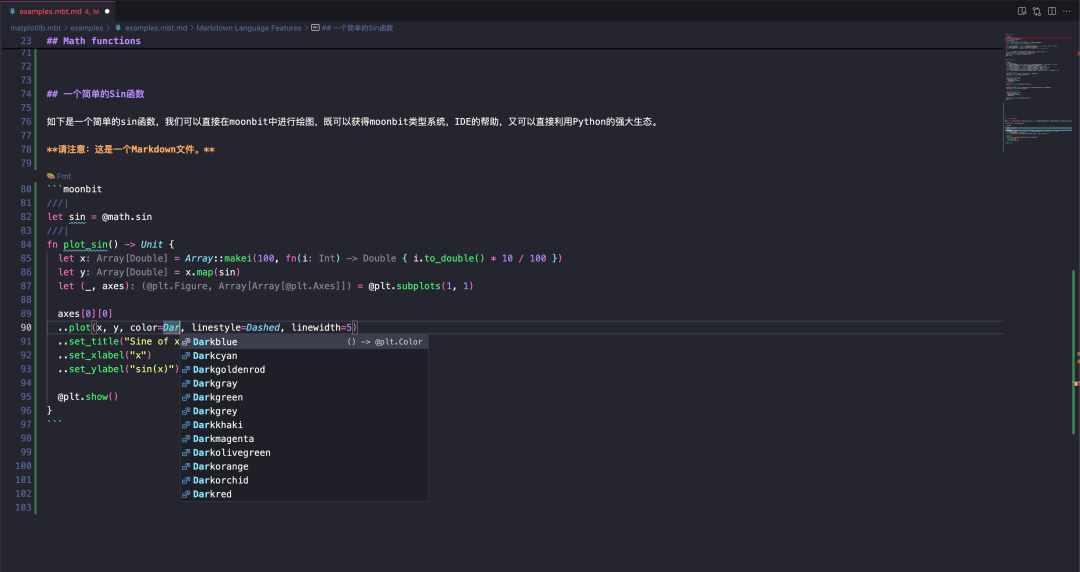Screen dimensions: 1080x572
Task: Jump to the sticky Math functions heading
Action: [x=94, y=41]
